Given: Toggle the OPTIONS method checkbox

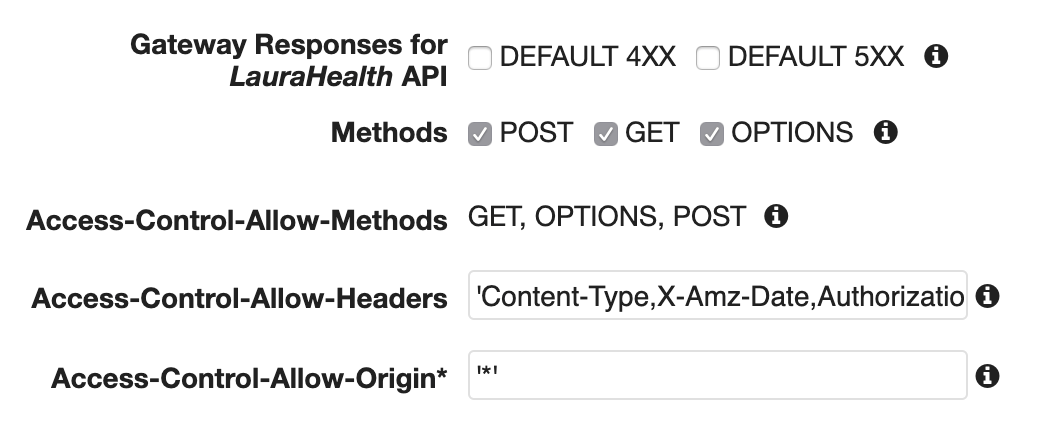Looking at the screenshot, I should [712, 133].
